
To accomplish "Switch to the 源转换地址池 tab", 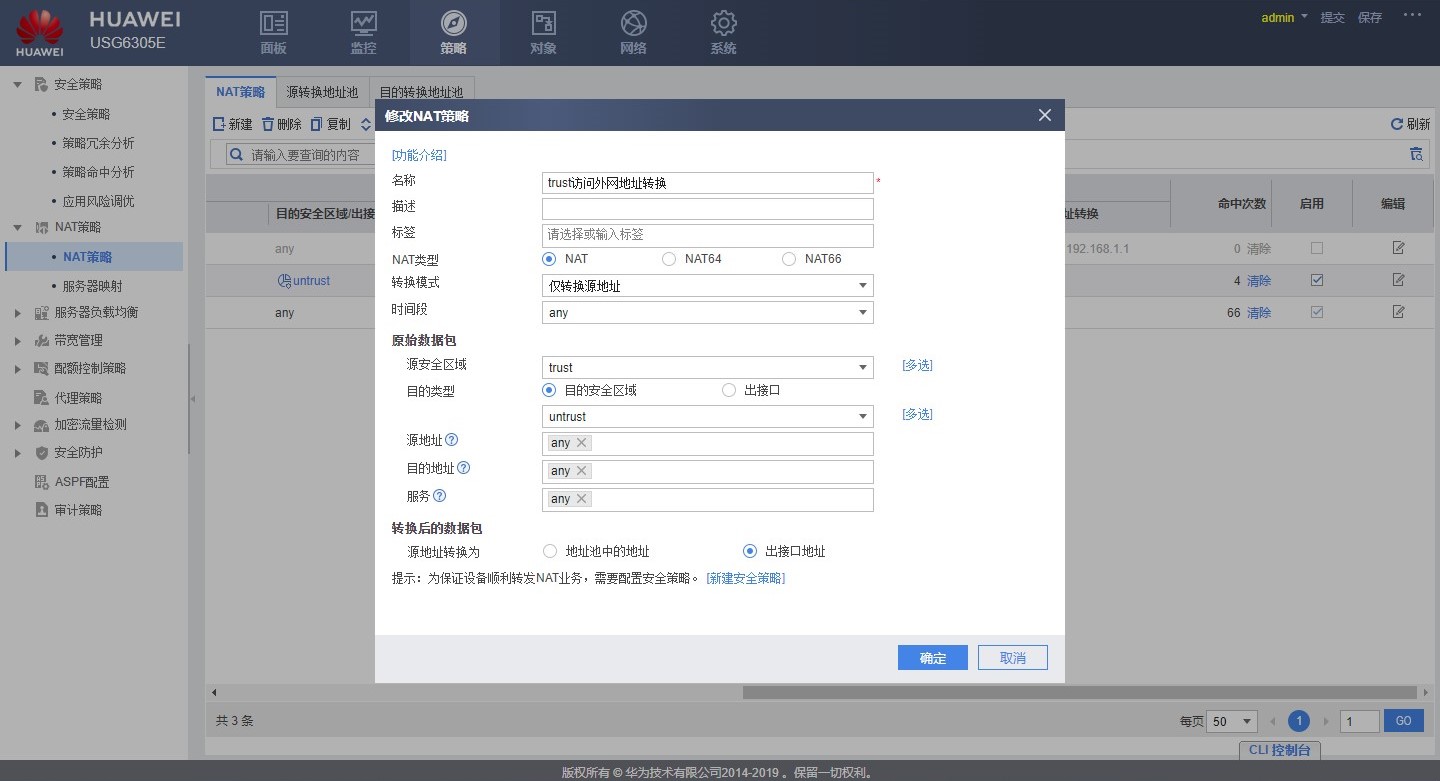I will pos(322,92).
